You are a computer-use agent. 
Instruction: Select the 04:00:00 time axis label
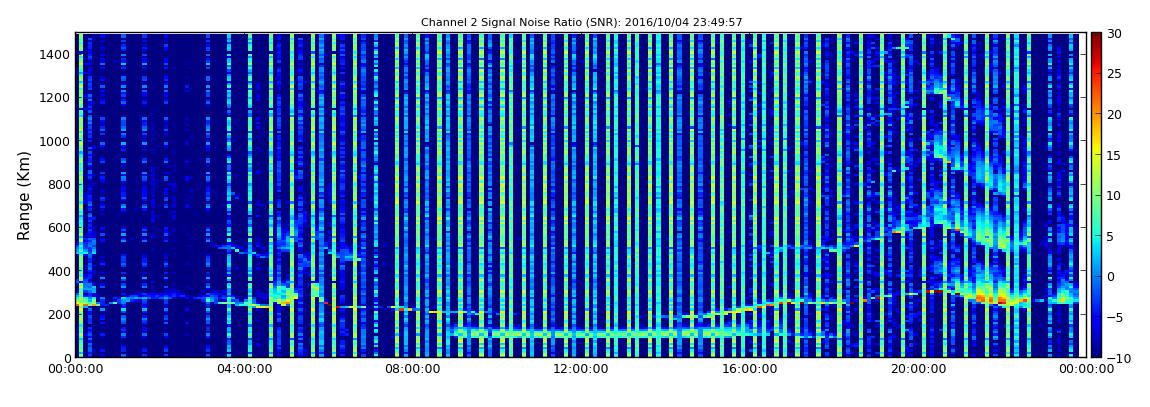pos(244,370)
